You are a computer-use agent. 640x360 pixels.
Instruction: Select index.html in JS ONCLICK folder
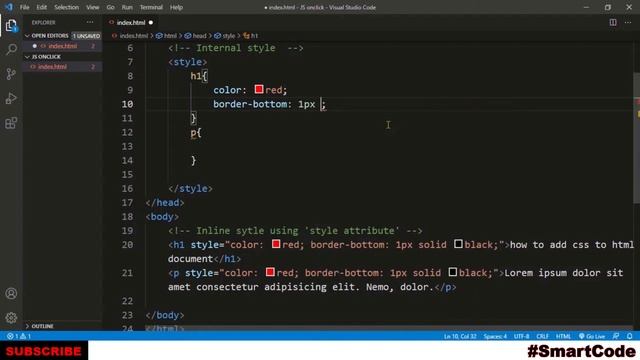(62, 67)
